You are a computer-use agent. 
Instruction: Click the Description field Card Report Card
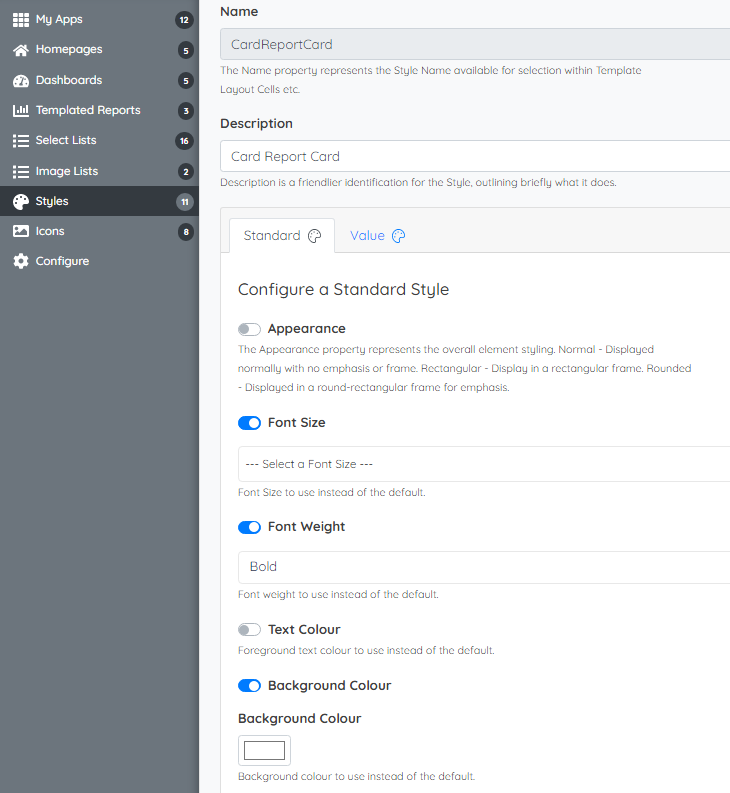point(475,156)
